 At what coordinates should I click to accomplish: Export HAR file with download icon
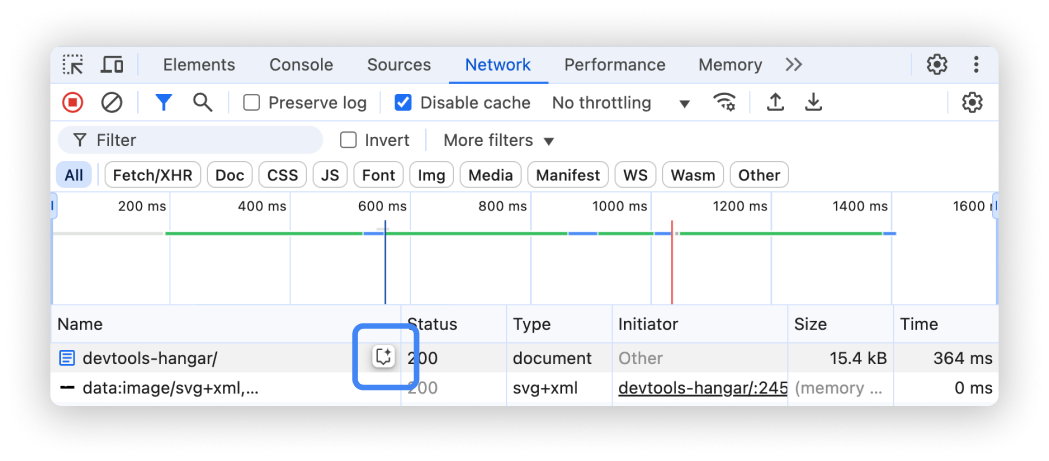(814, 103)
